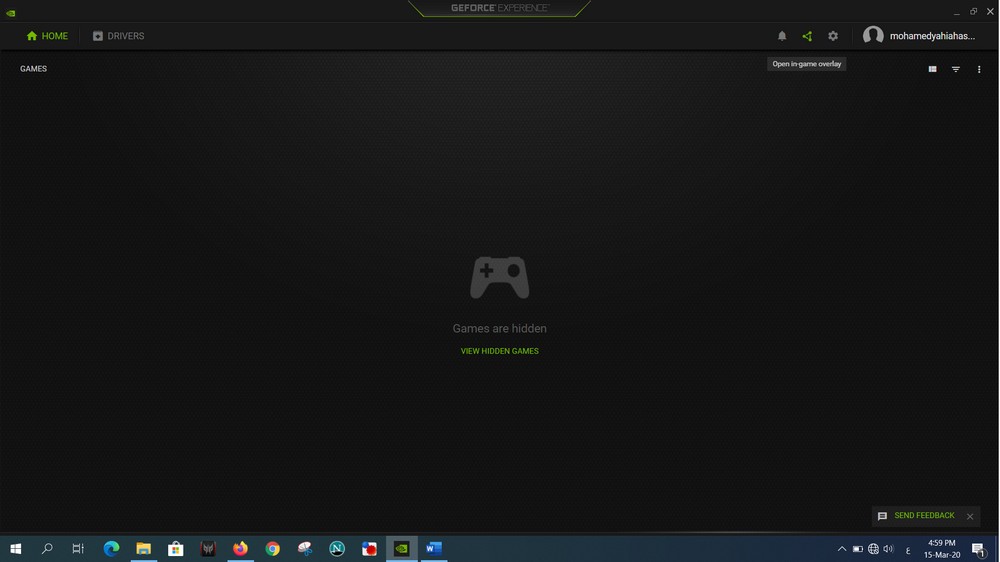Open the Predator app on taskbar
Viewport: 1000px width, 562px height.
click(x=208, y=549)
